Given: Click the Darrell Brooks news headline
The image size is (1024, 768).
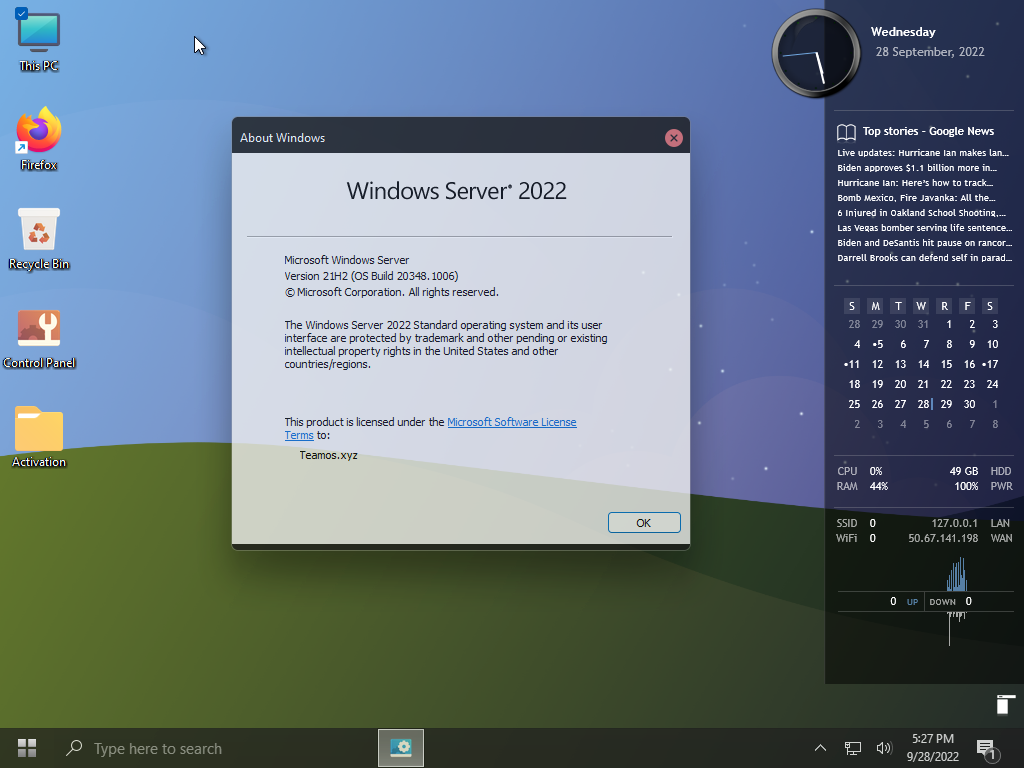Looking at the screenshot, I should [923, 258].
